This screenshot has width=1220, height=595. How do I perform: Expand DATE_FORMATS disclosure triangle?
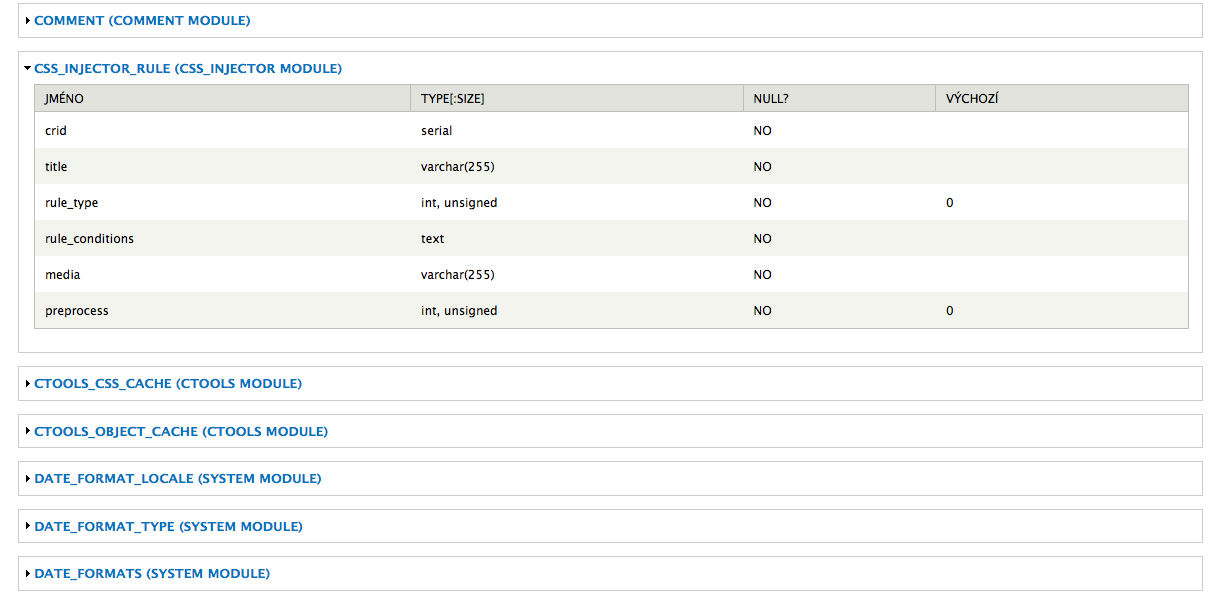[x=28, y=574]
